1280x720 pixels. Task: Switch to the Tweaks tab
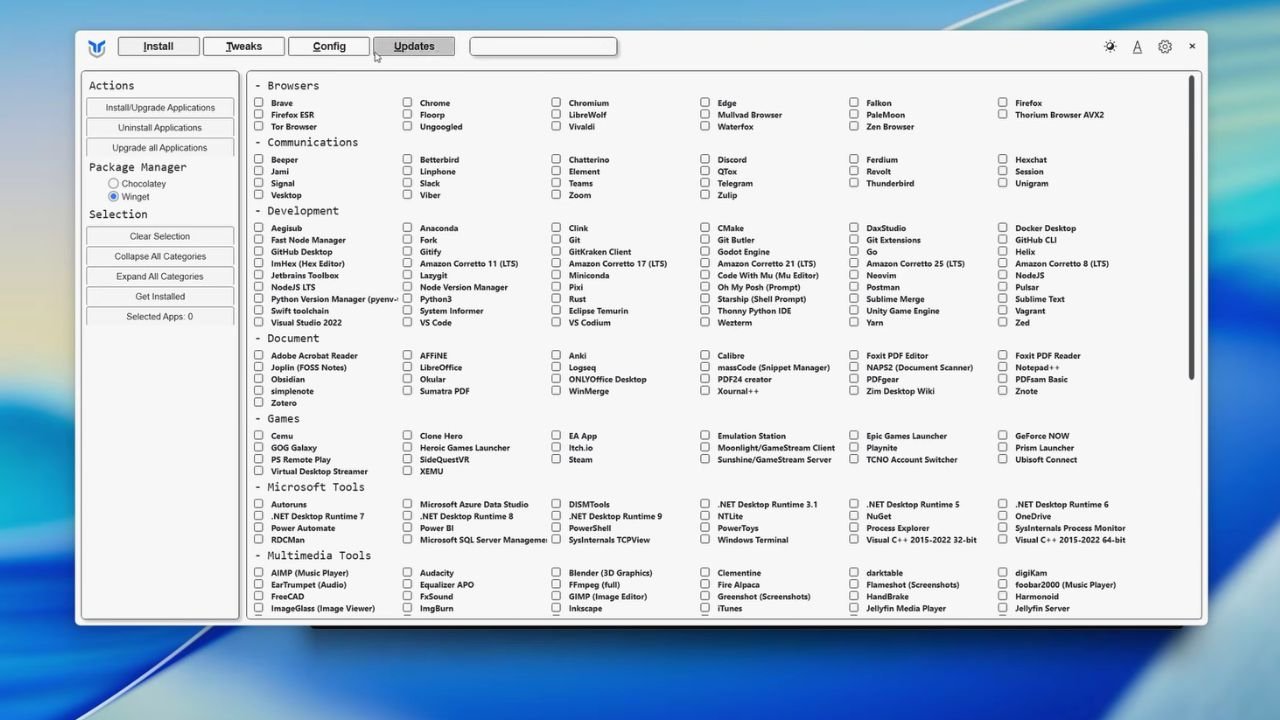tap(243, 46)
